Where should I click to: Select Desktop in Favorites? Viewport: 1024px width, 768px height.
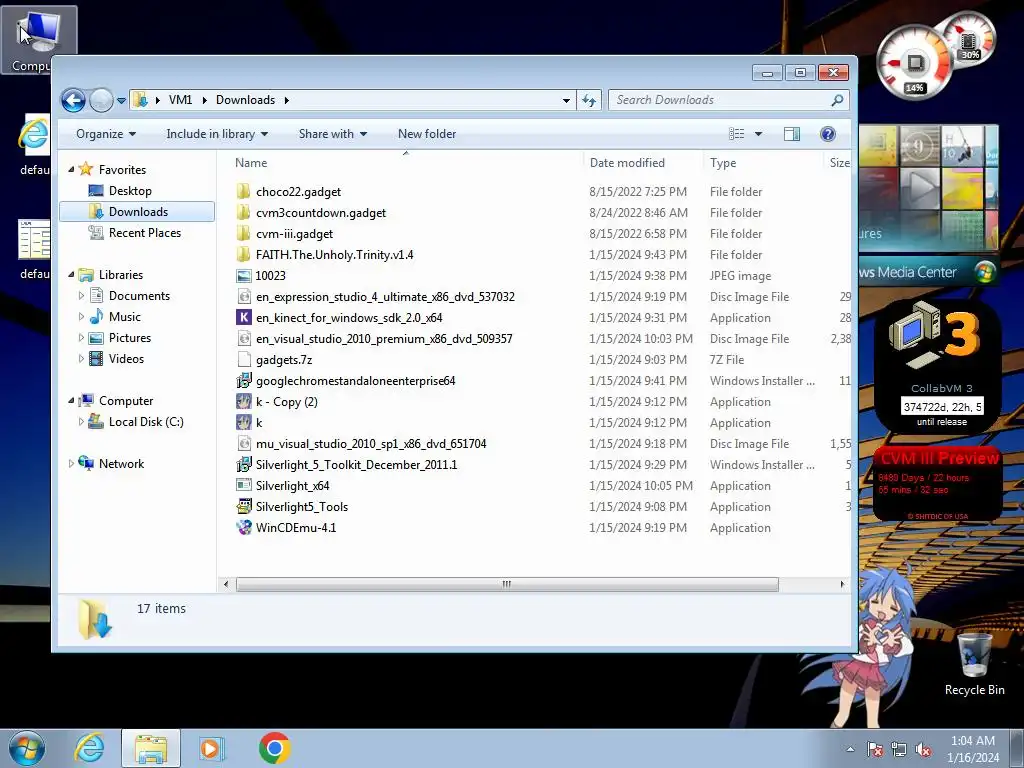click(130, 191)
